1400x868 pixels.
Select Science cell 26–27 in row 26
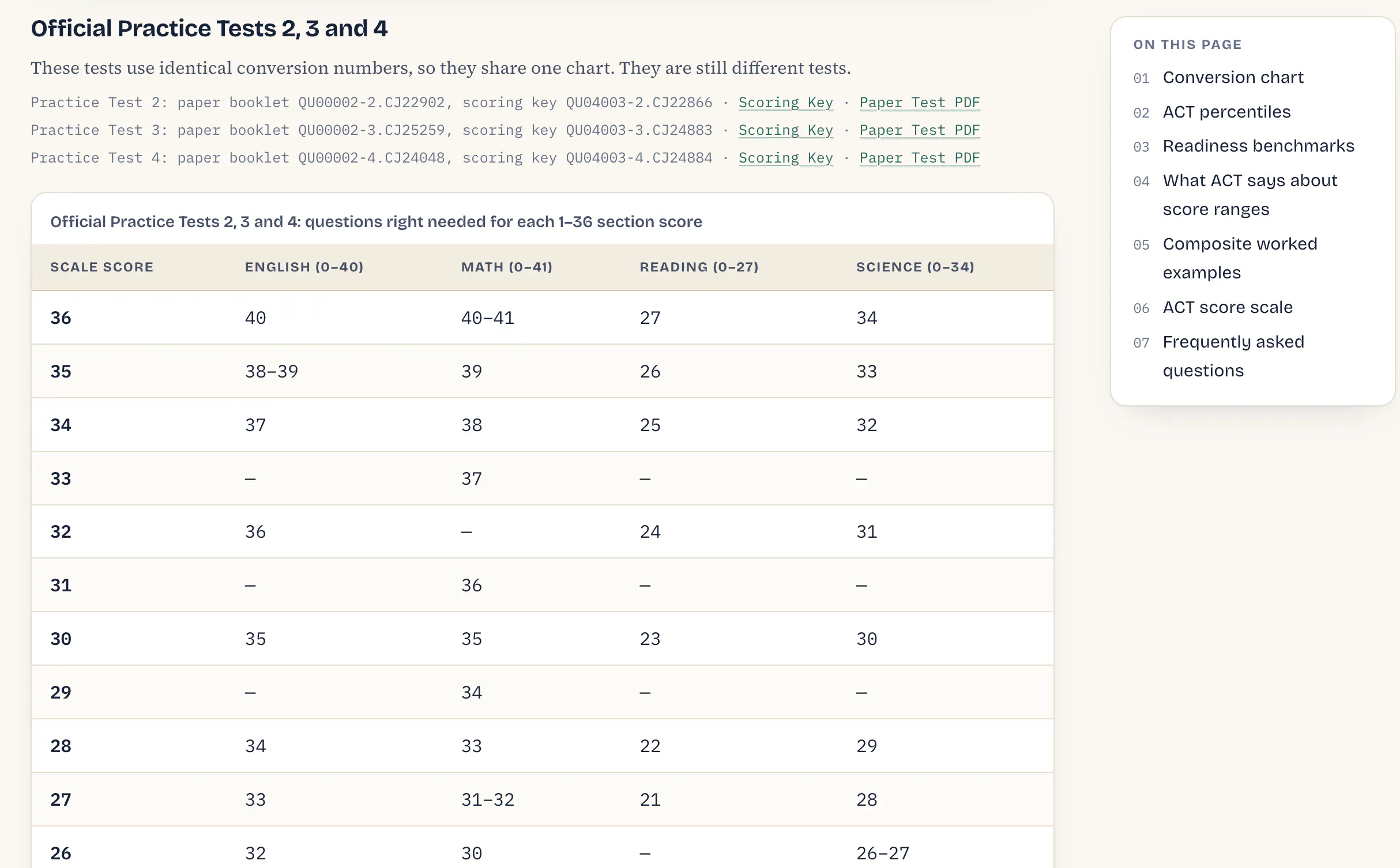(x=883, y=853)
